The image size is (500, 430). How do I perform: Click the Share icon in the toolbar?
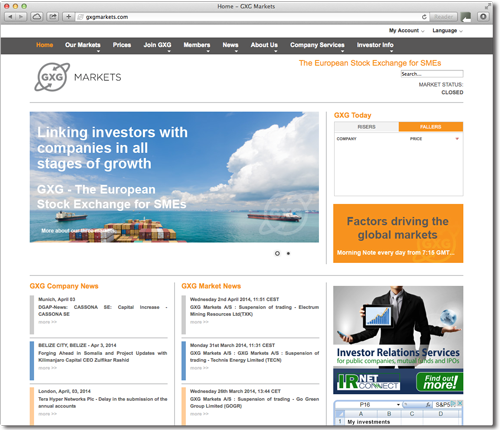(53, 17)
